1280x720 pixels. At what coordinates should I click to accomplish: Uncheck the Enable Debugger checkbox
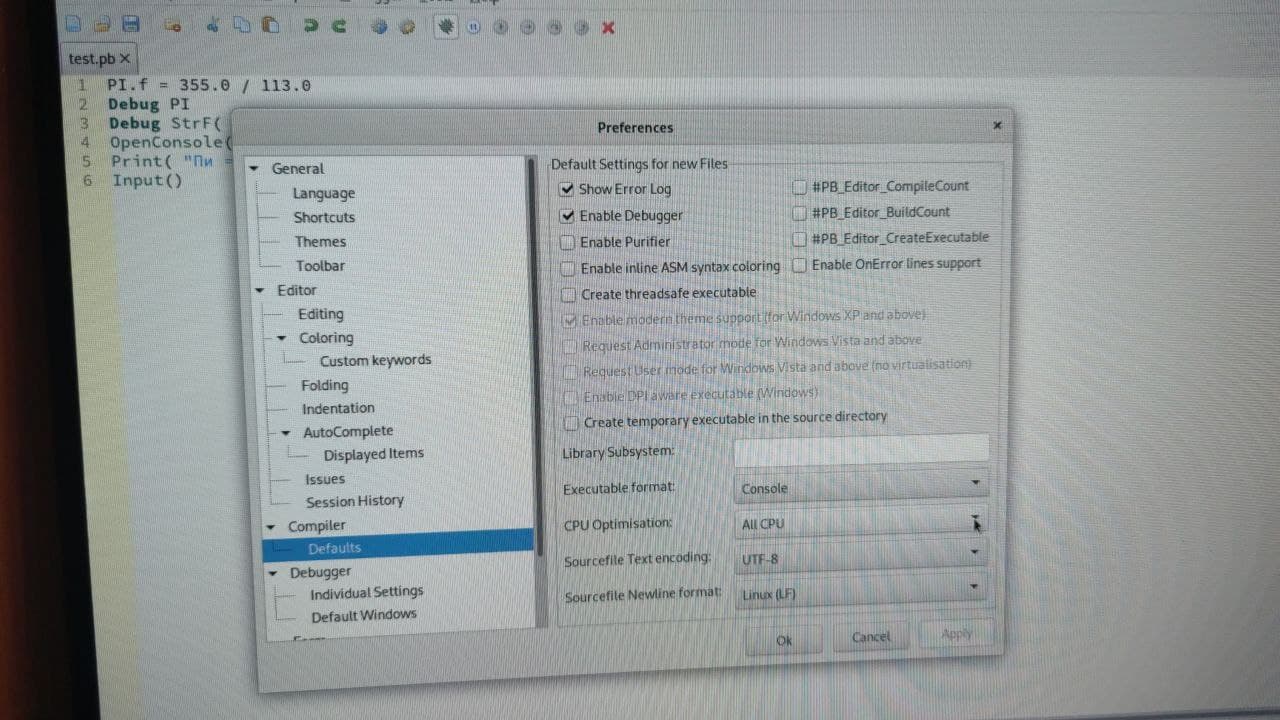tap(568, 215)
